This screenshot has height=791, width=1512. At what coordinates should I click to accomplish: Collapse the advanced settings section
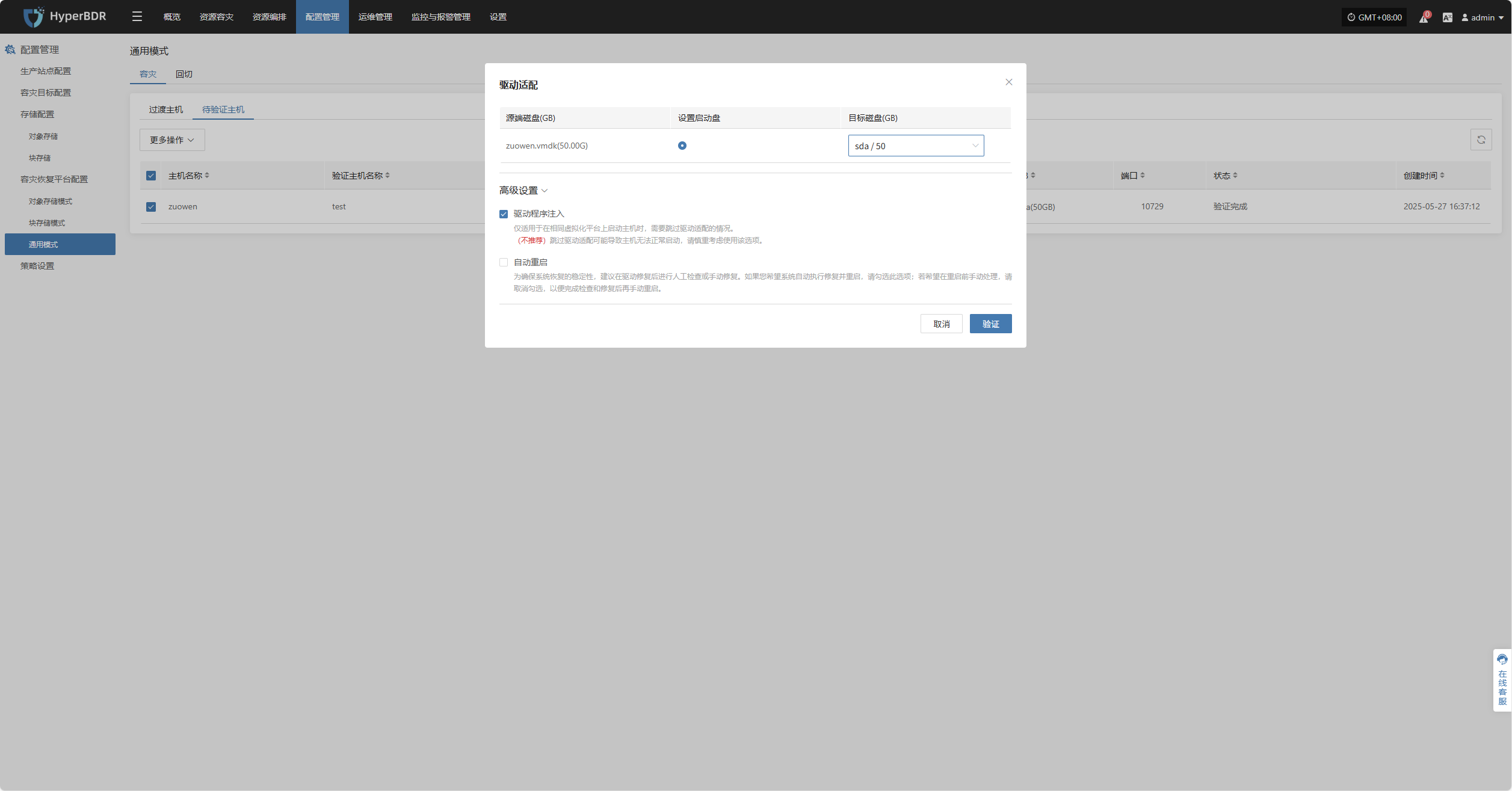tap(523, 191)
